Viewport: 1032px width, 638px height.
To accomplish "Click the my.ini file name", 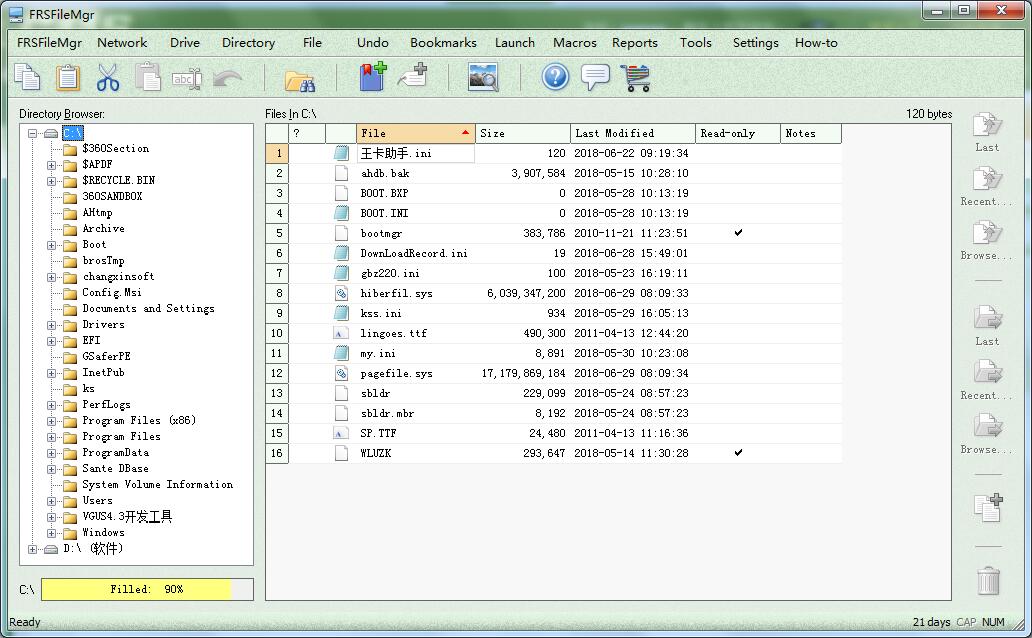I will coord(378,353).
